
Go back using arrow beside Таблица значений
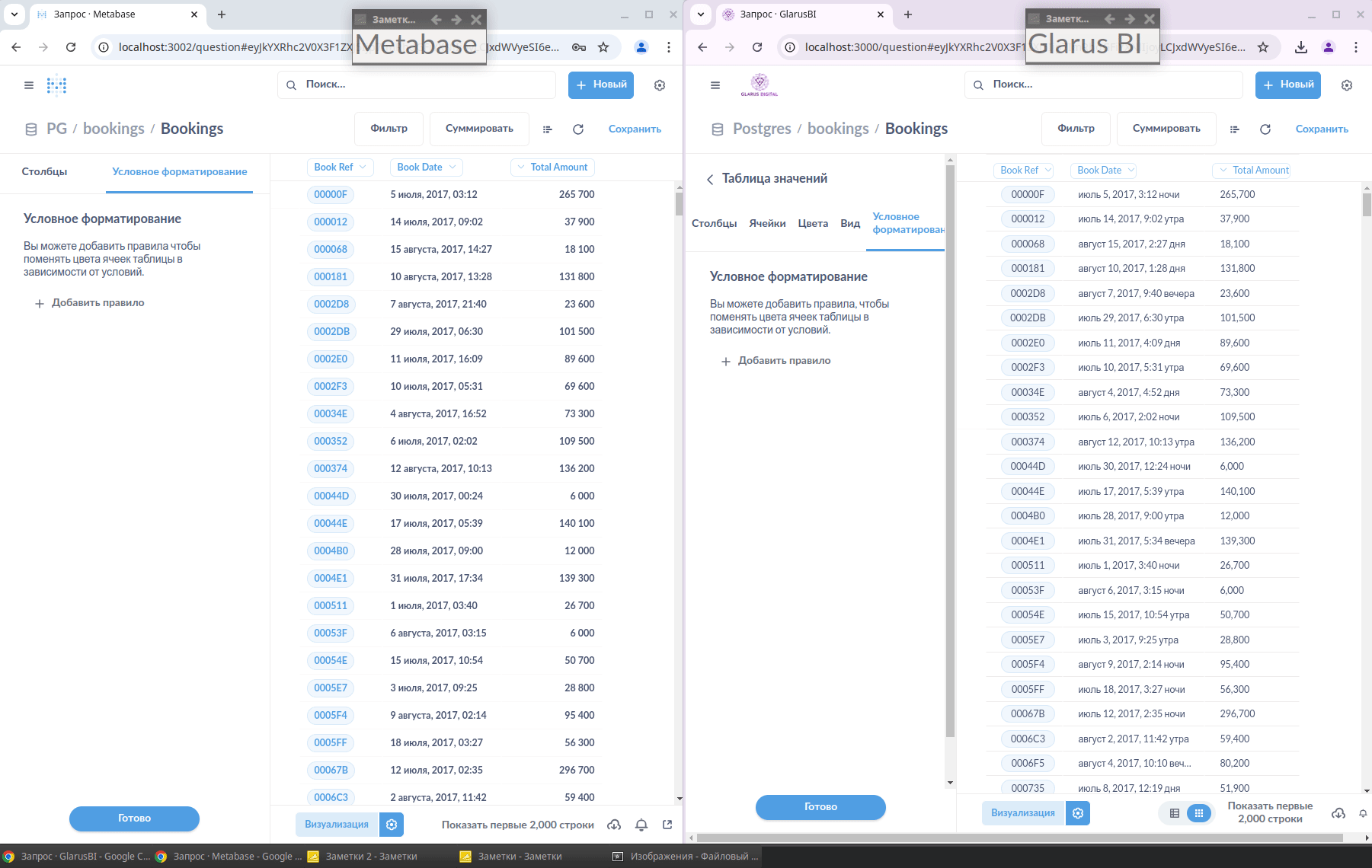click(x=710, y=179)
